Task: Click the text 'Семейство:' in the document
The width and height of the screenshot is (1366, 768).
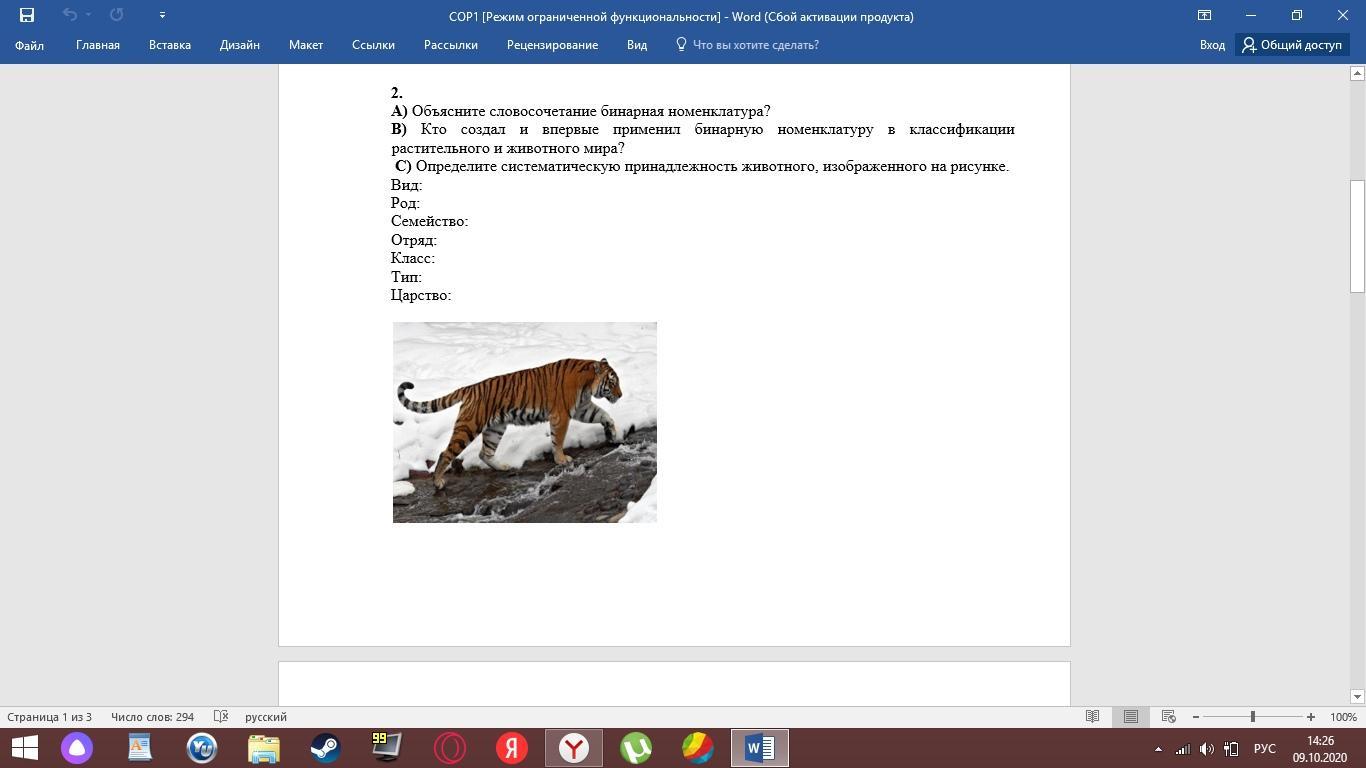Action: [x=430, y=221]
